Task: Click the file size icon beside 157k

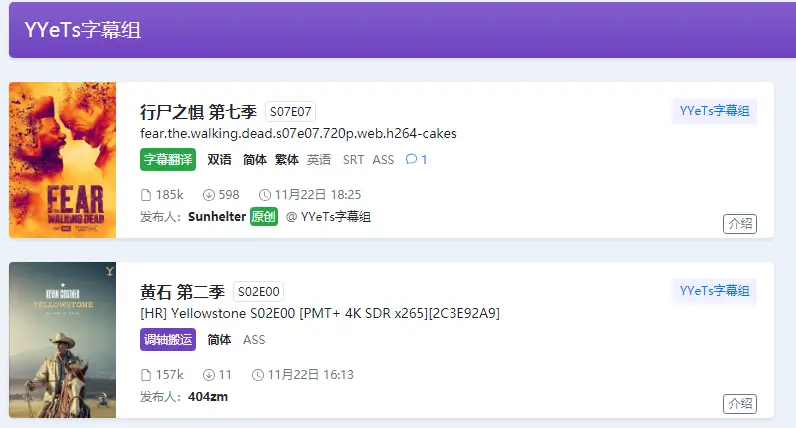Action: pos(146,375)
